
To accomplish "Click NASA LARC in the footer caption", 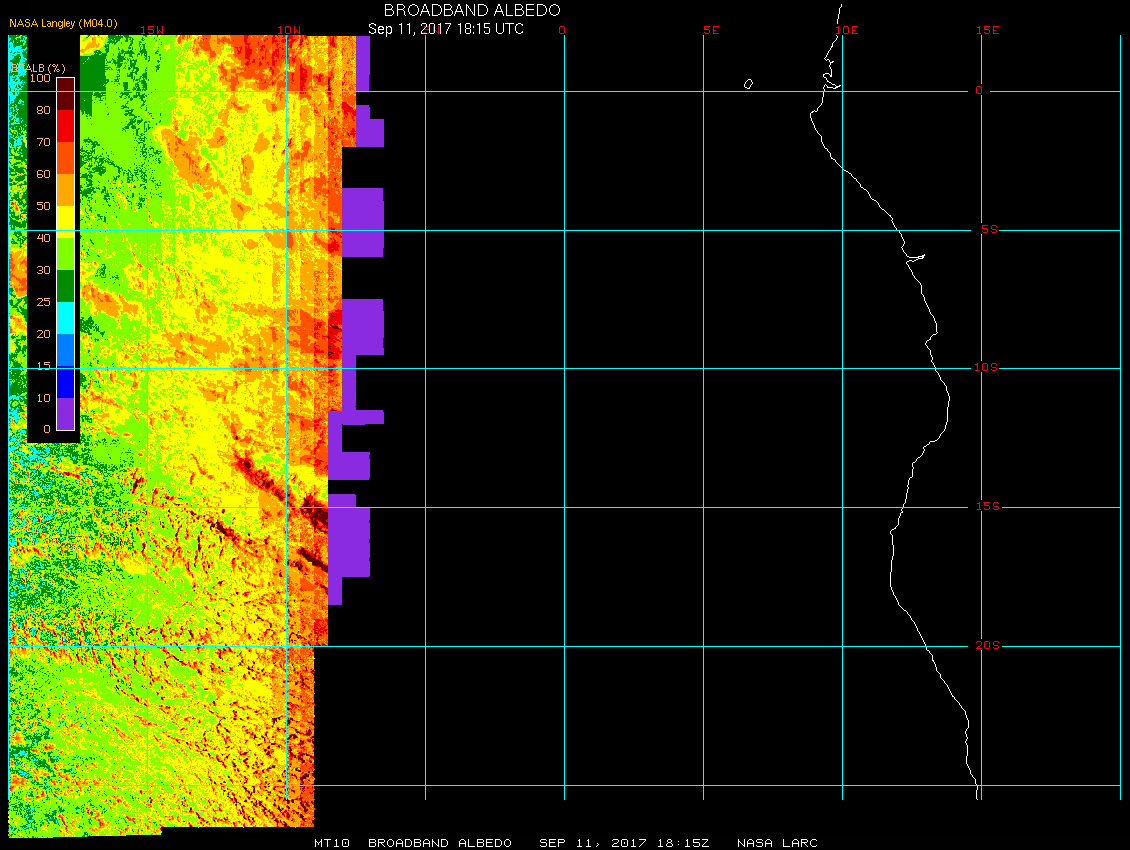I will [x=777, y=843].
